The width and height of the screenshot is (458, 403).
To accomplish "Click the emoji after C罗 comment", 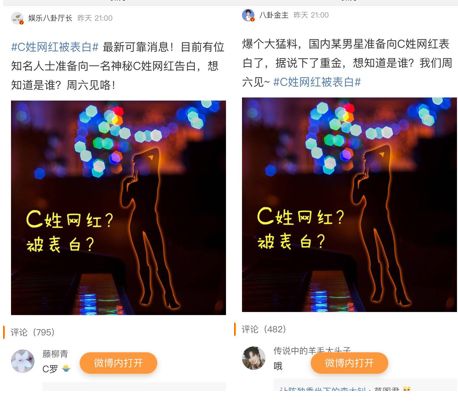I will click(66, 369).
